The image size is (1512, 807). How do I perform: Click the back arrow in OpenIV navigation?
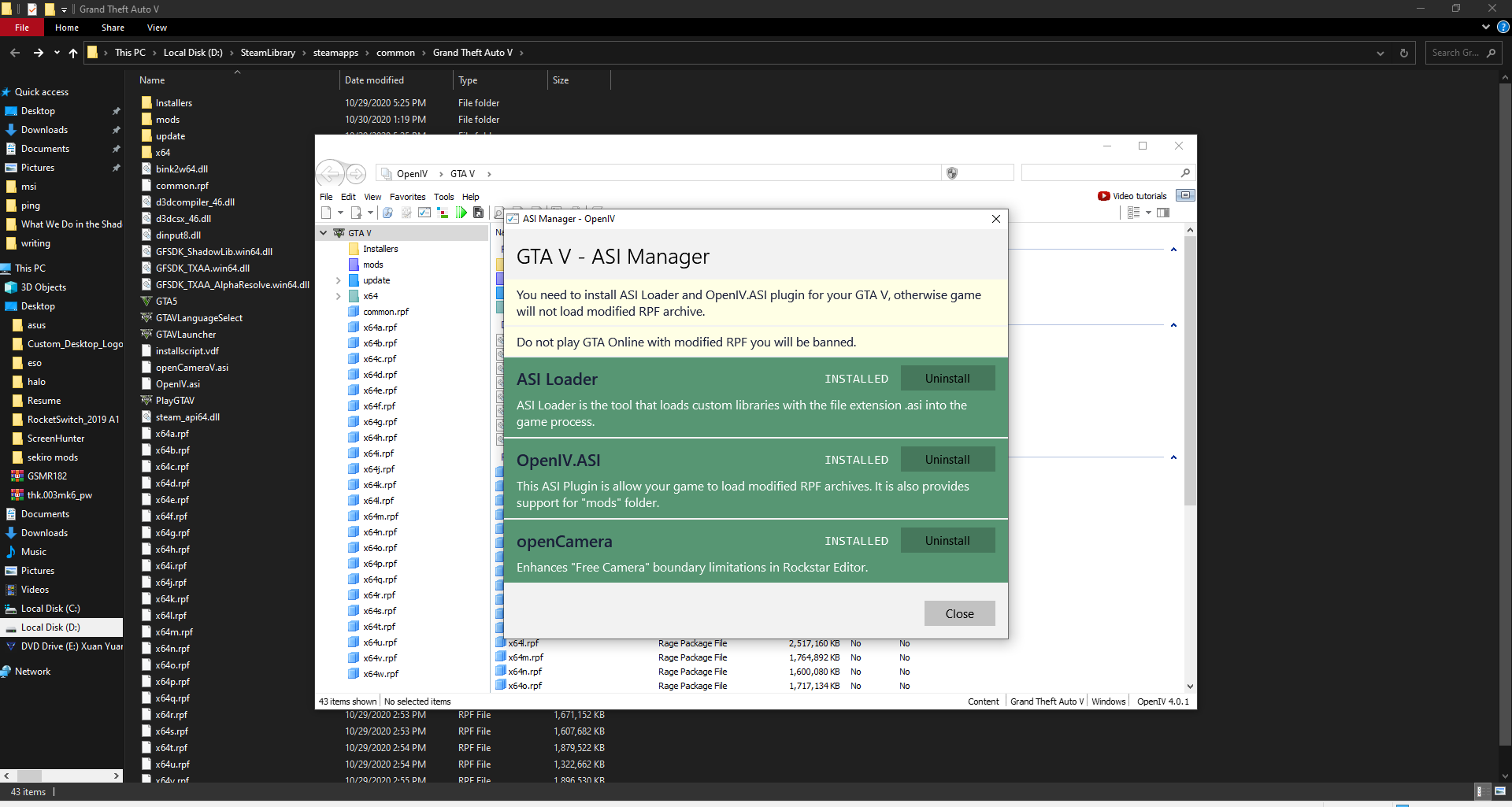[x=331, y=174]
